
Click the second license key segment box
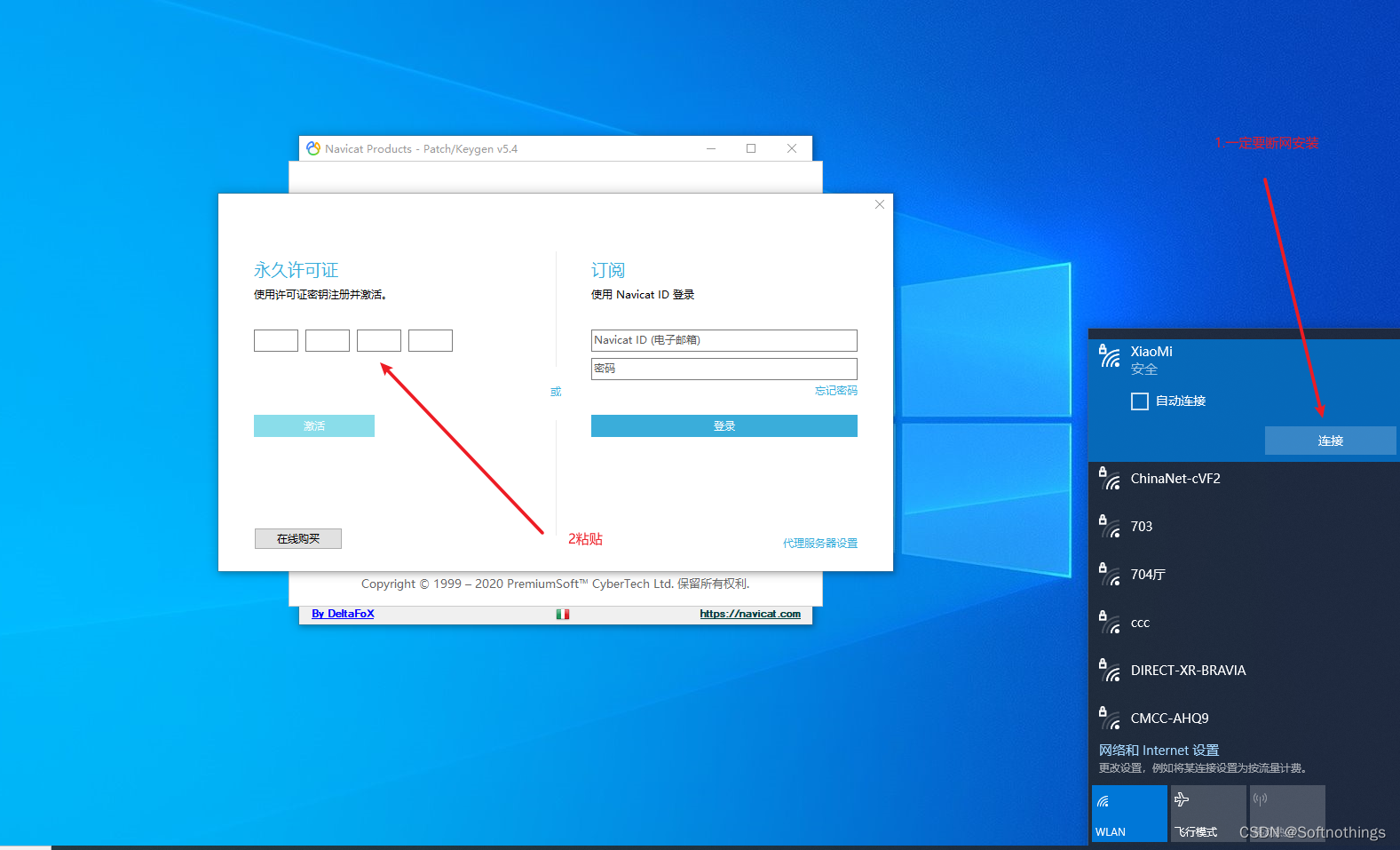pos(328,341)
